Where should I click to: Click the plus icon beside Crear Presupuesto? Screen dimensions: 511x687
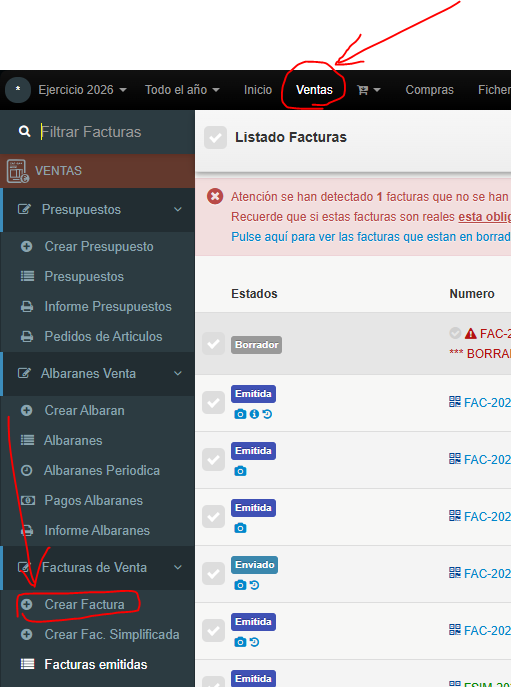(27, 246)
